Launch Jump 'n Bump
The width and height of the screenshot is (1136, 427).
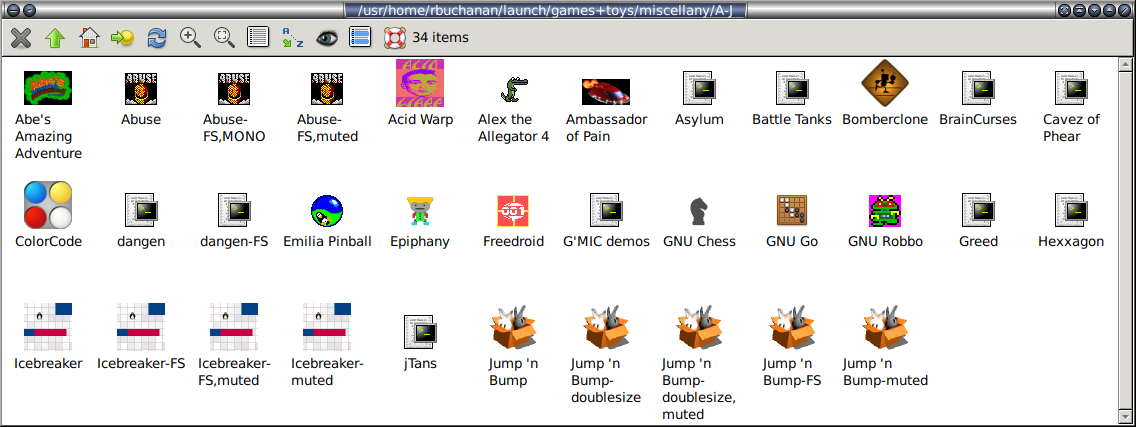513,326
